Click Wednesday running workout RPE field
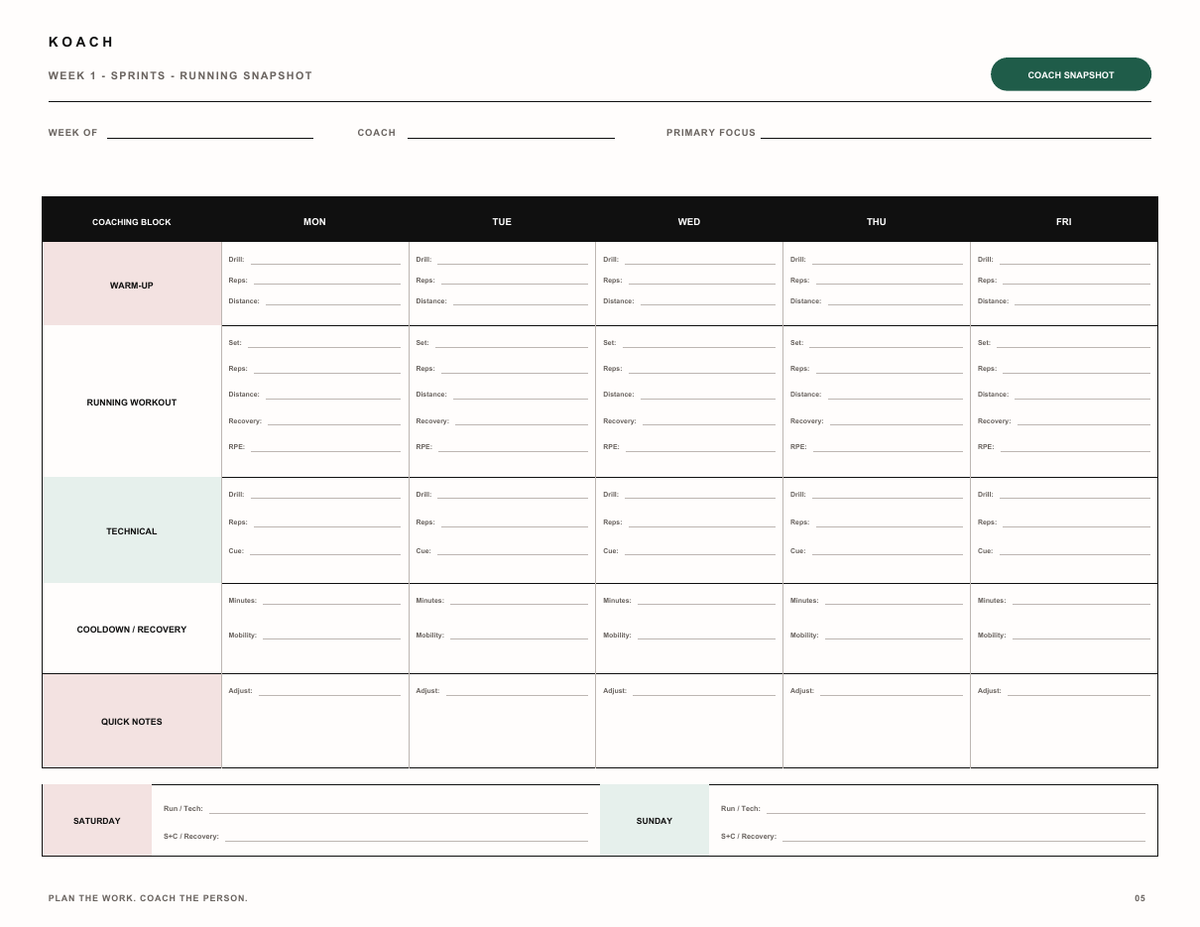Image resolution: width=1200 pixels, height=927 pixels. tap(700, 447)
